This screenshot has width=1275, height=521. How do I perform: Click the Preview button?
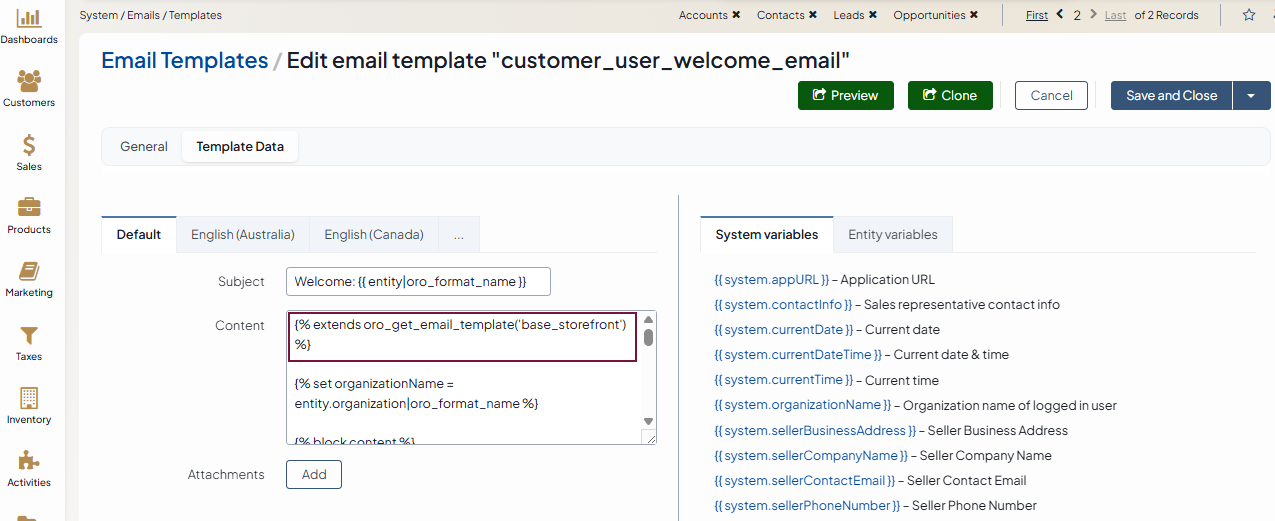coord(845,96)
